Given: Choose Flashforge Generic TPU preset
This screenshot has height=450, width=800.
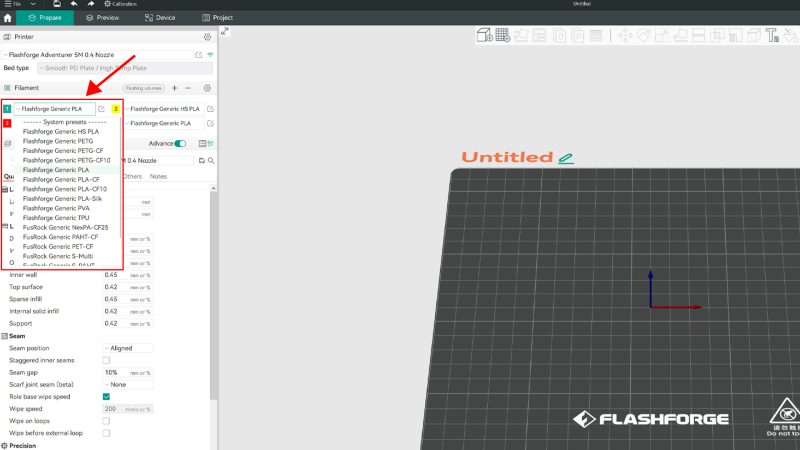Looking at the screenshot, I should (56, 218).
